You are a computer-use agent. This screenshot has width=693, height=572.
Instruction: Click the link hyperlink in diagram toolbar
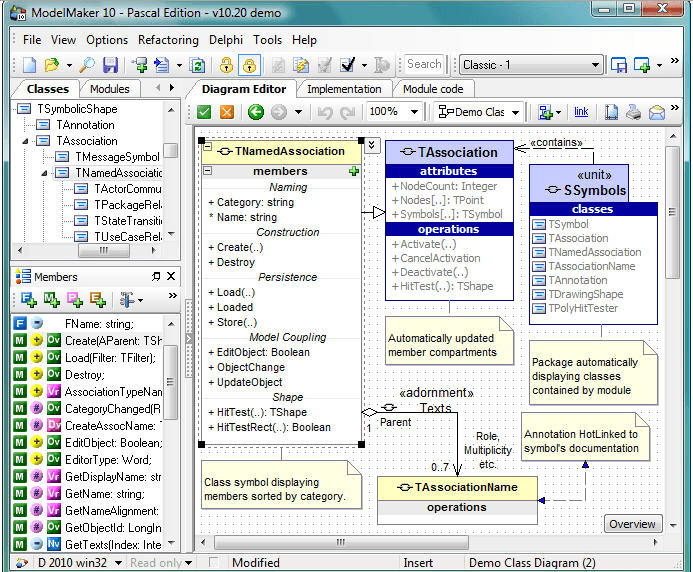pos(581,112)
